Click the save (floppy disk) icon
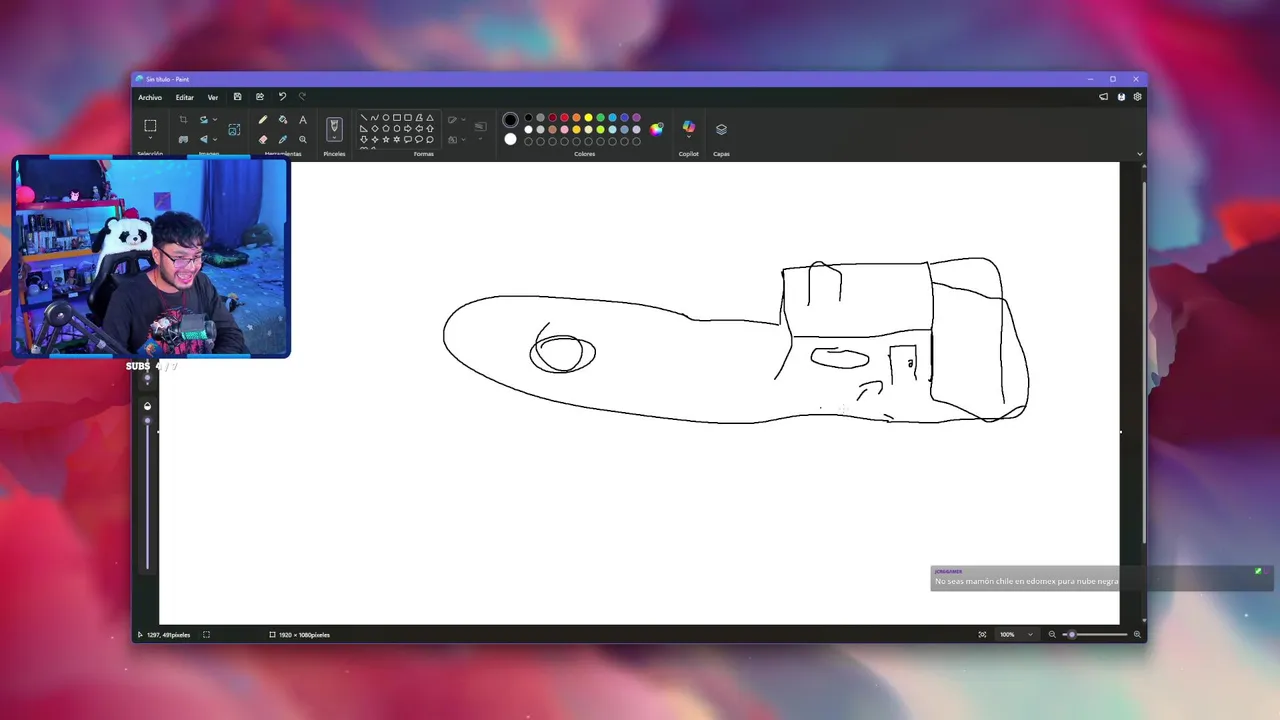 coord(237,97)
